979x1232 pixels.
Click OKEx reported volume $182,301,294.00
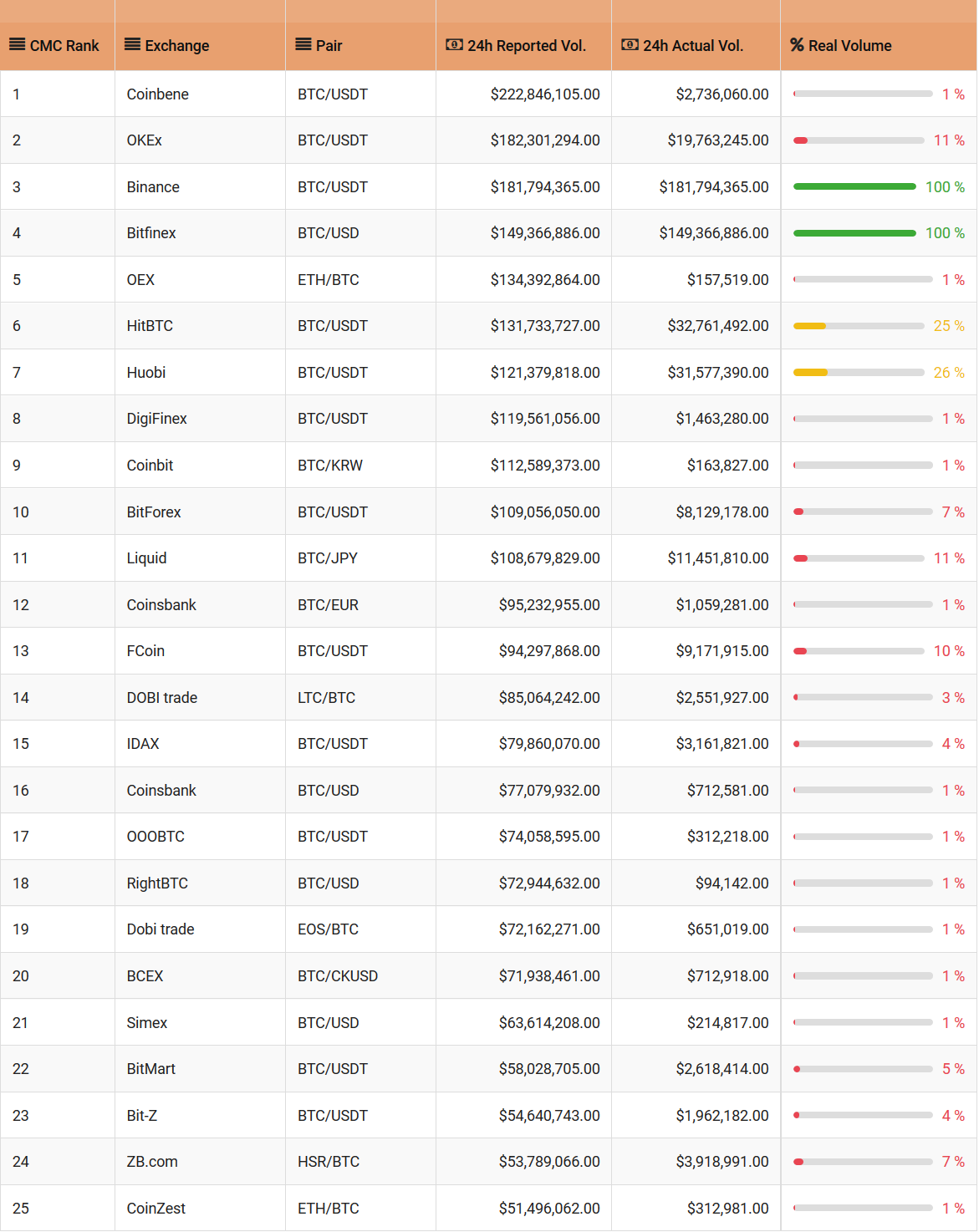click(x=545, y=140)
